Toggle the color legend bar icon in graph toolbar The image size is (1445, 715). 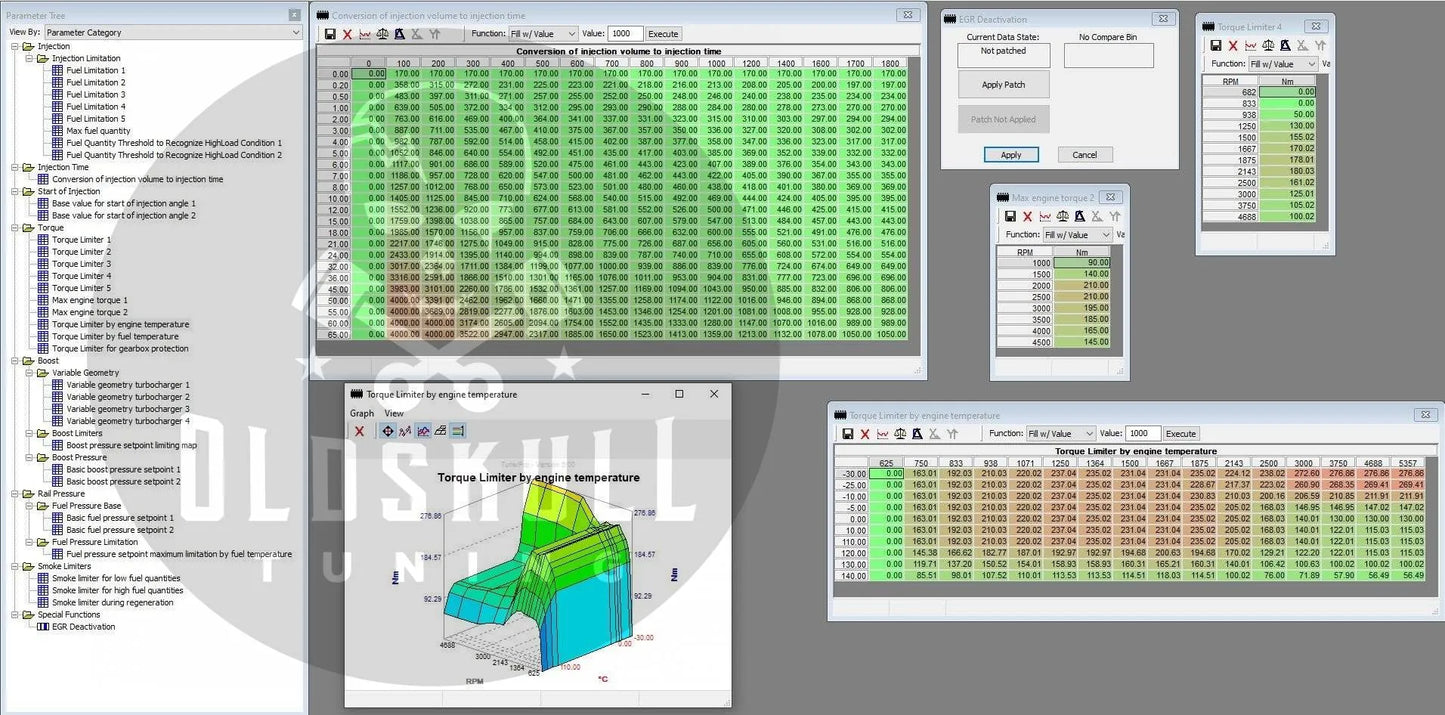tap(458, 431)
